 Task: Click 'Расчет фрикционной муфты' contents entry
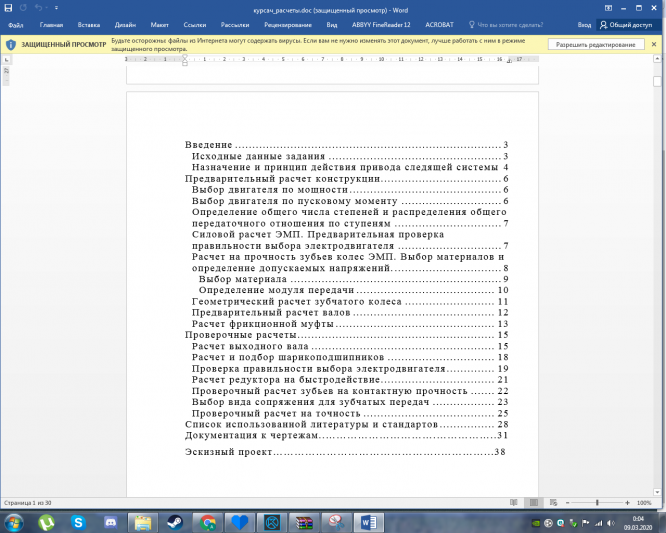pos(262,324)
